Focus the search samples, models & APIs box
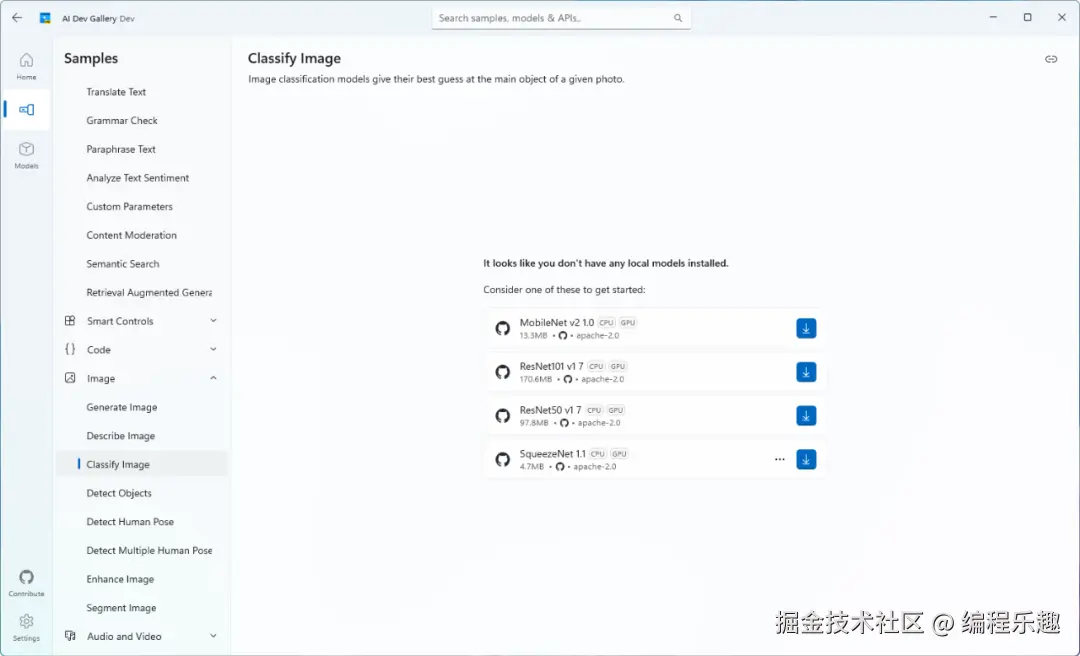The image size is (1080, 656). pyautogui.click(x=561, y=18)
